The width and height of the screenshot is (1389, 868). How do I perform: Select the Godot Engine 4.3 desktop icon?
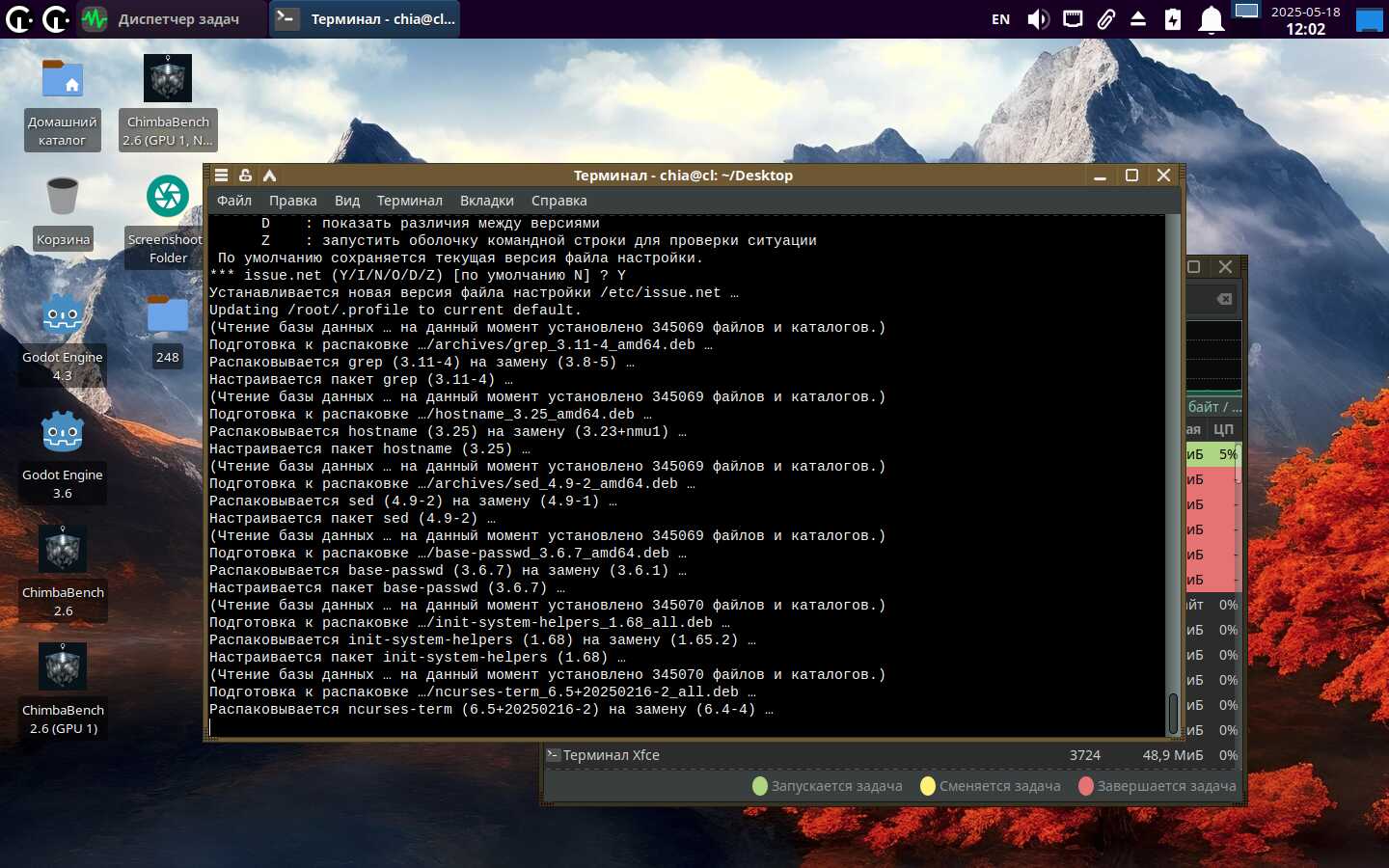[63, 339]
